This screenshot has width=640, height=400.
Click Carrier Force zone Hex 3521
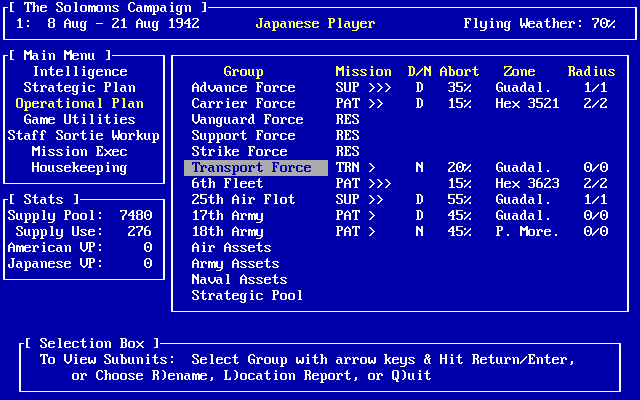tap(527, 103)
